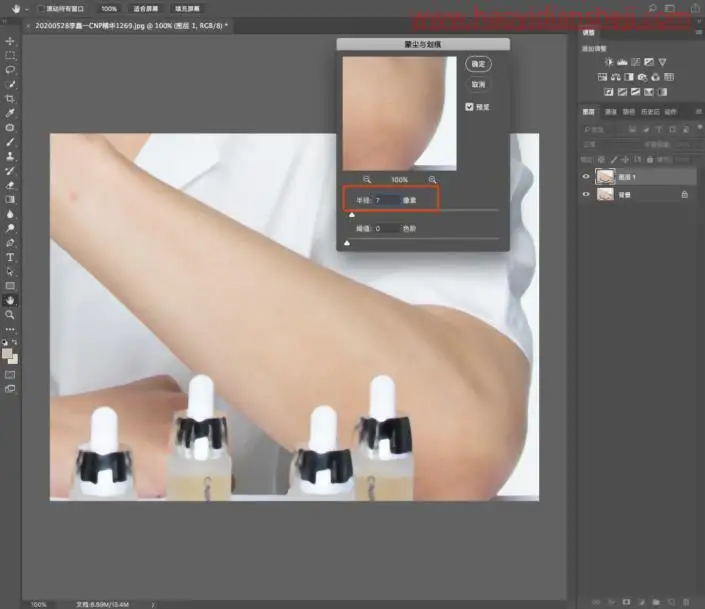Click the 适合屏幕 fit screen button

tap(146, 9)
